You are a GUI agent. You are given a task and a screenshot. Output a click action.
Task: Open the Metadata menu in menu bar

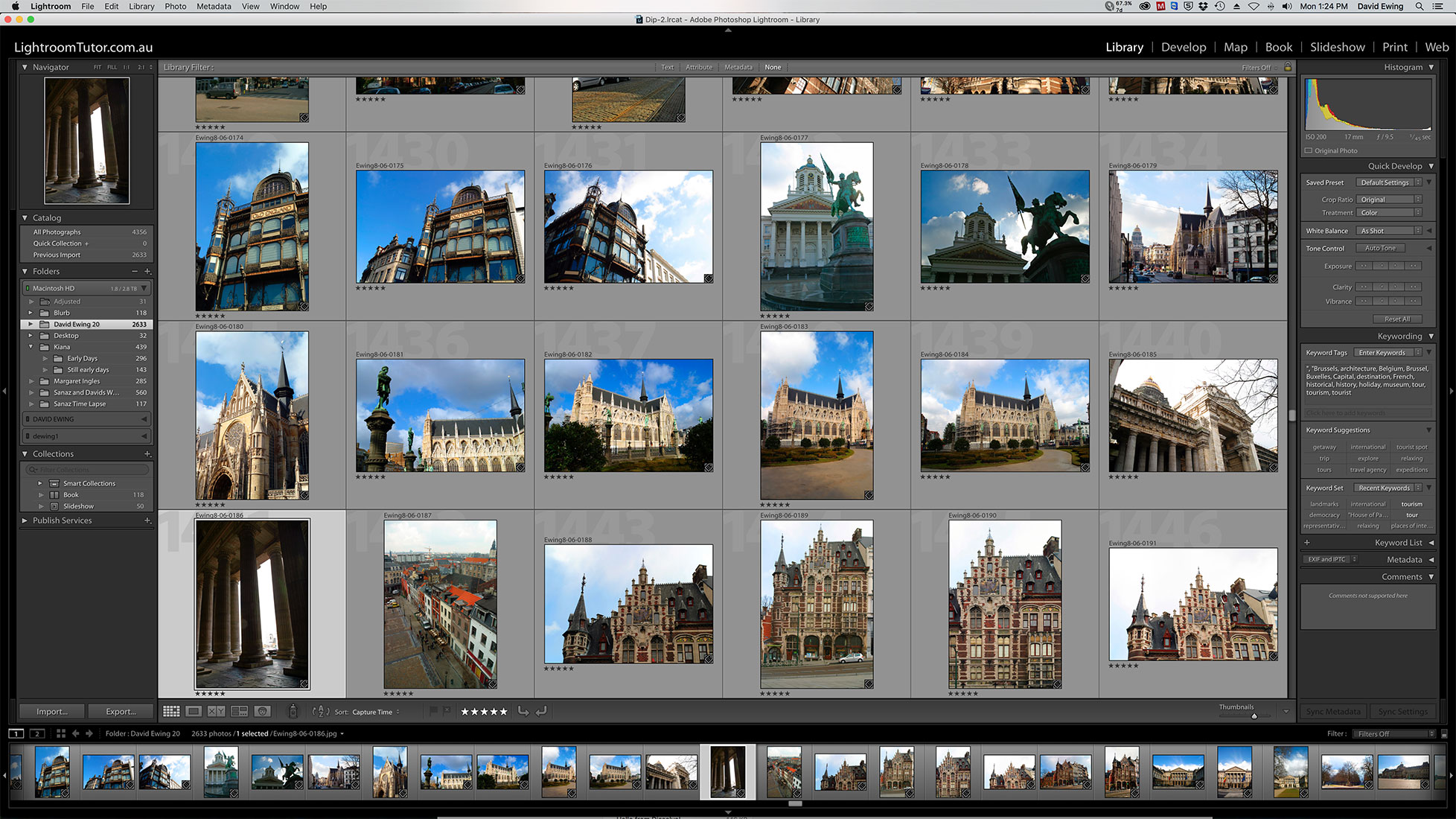coord(214,6)
